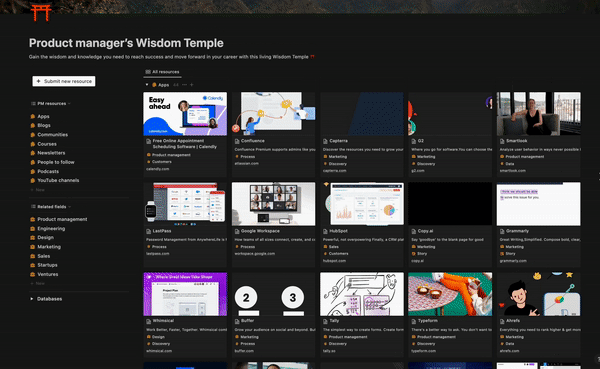Click the three-dots options next to Apps group
The width and height of the screenshot is (600, 369).
[184, 85]
